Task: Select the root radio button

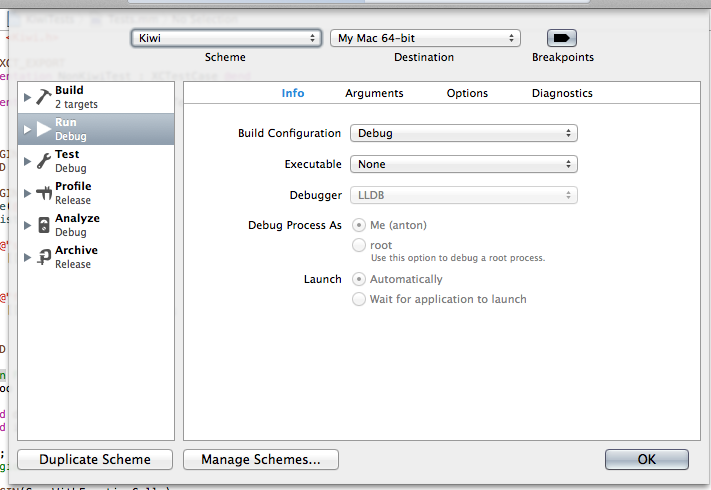Action: [359, 245]
